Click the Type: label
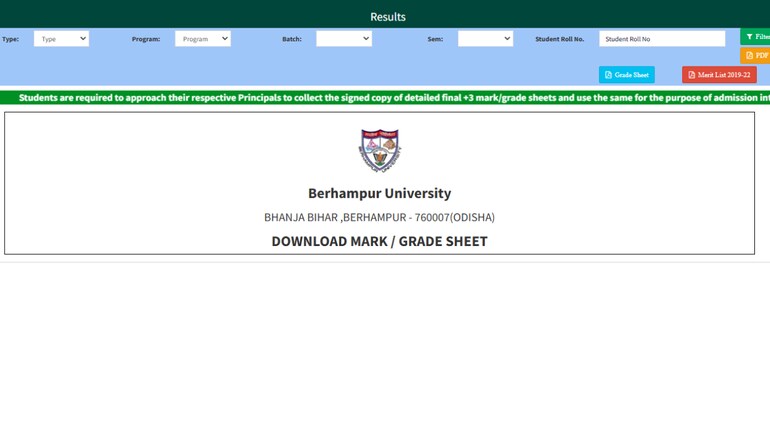Screen dimensions: 770x431 click(x=10, y=39)
